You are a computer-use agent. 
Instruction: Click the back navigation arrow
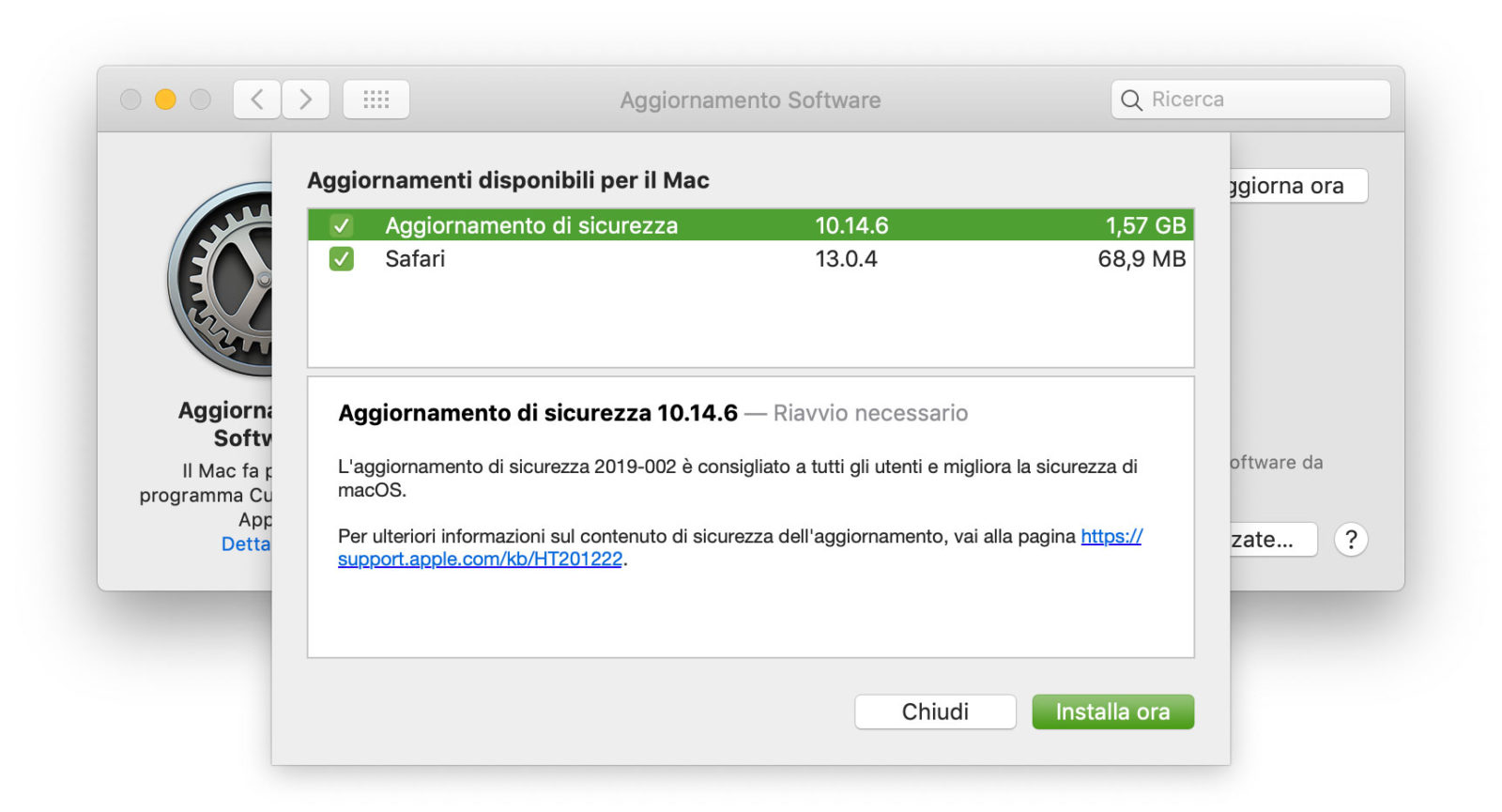point(256,100)
